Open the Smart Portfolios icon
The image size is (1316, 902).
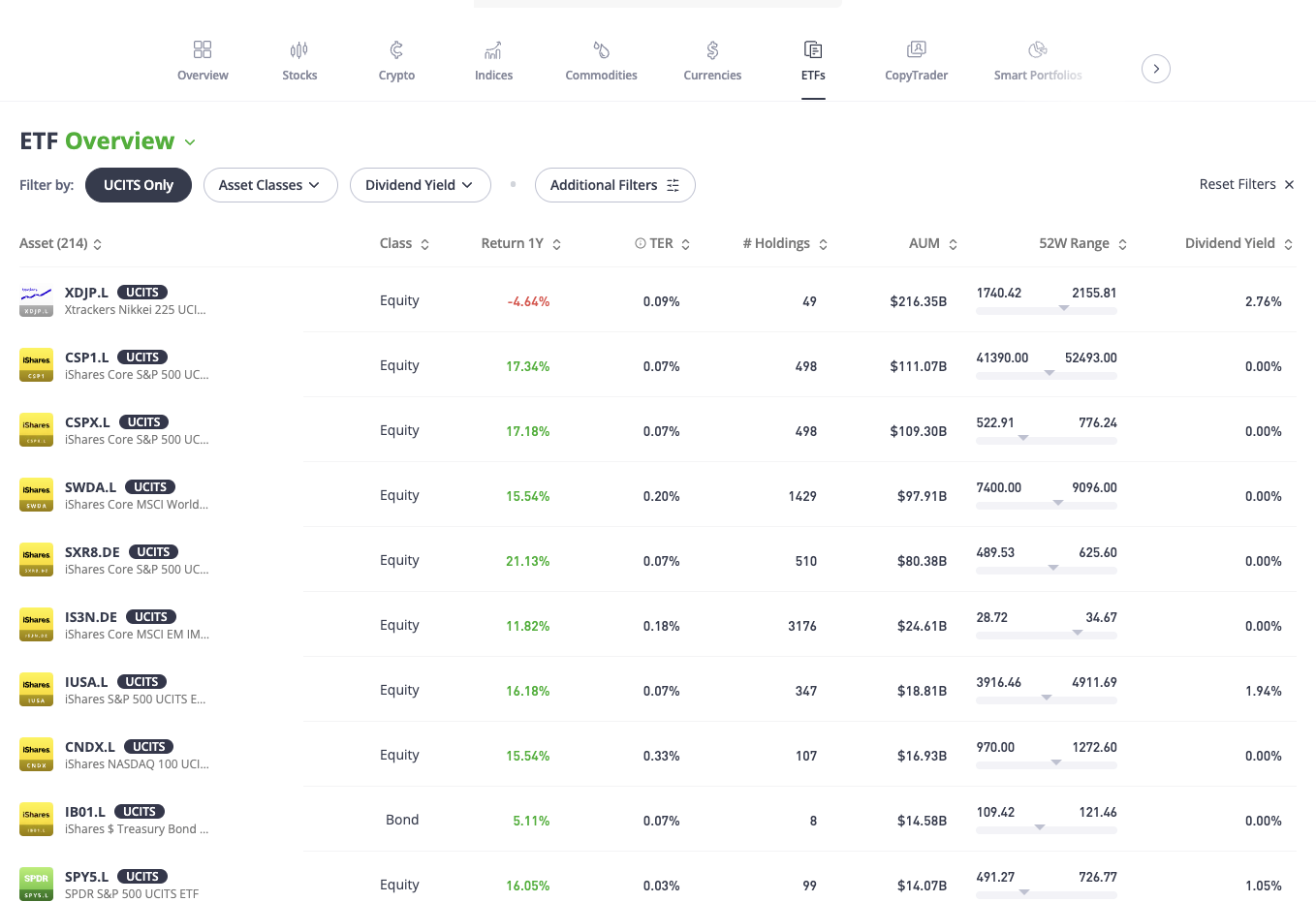click(1038, 49)
